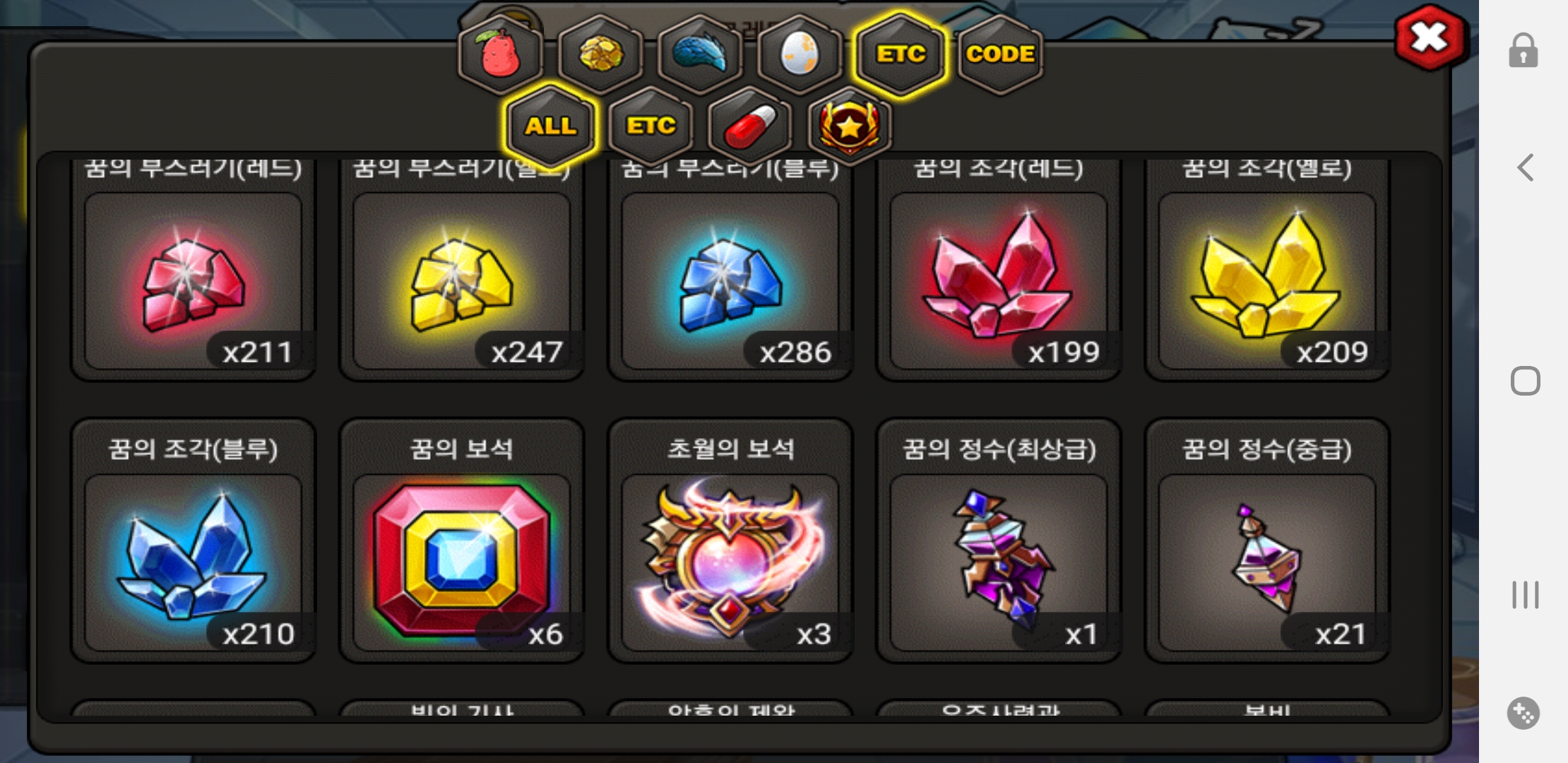Select the 꿈의 정수(중급) potion x21
The height and width of the screenshot is (763, 1568).
click(x=1267, y=541)
